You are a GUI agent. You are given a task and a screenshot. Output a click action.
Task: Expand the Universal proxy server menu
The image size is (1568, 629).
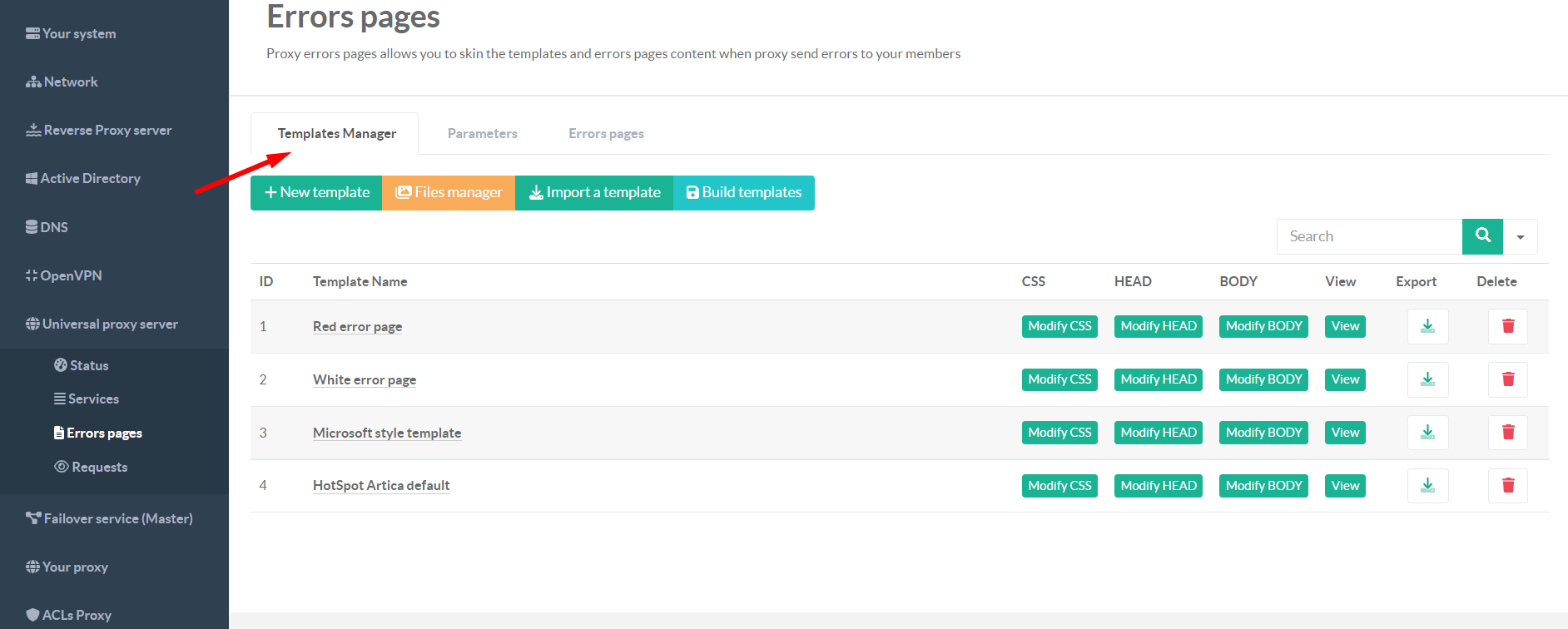[110, 324]
